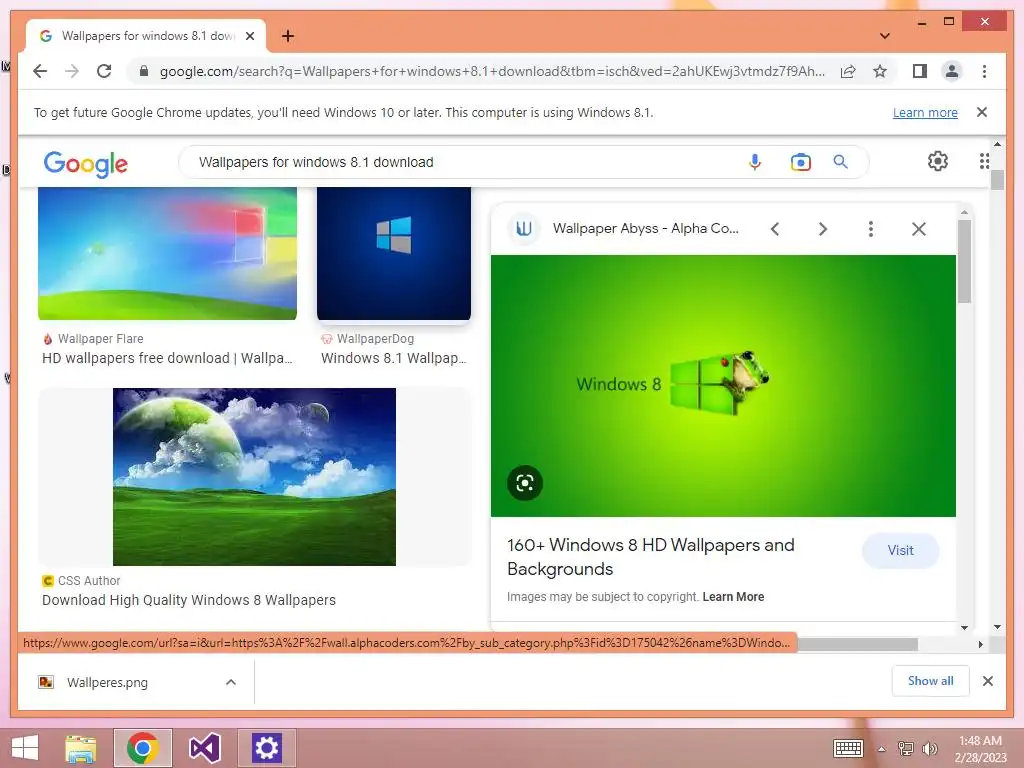Click the horizontal scrollbar right arrow

(980, 644)
